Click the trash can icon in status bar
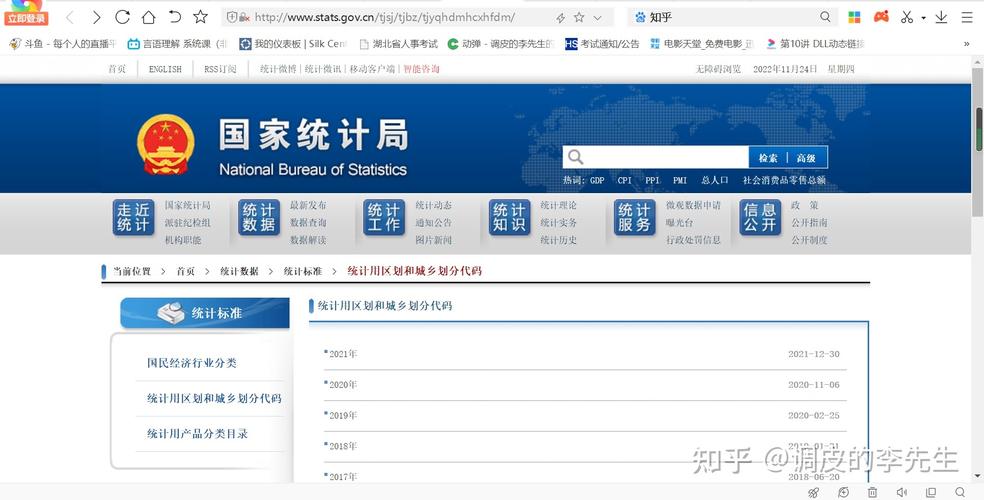Image resolution: width=984 pixels, height=500 pixels. (x=872, y=492)
